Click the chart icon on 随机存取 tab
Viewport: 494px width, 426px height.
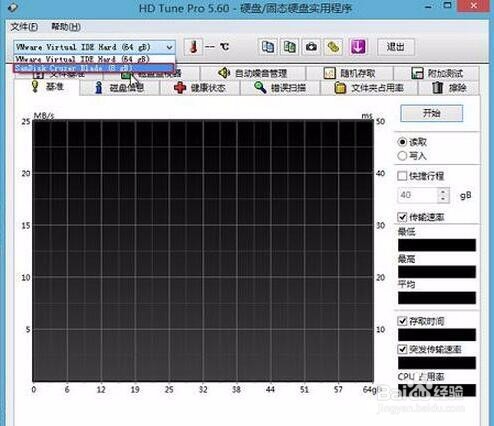pyautogui.click(x=329, y=73)
